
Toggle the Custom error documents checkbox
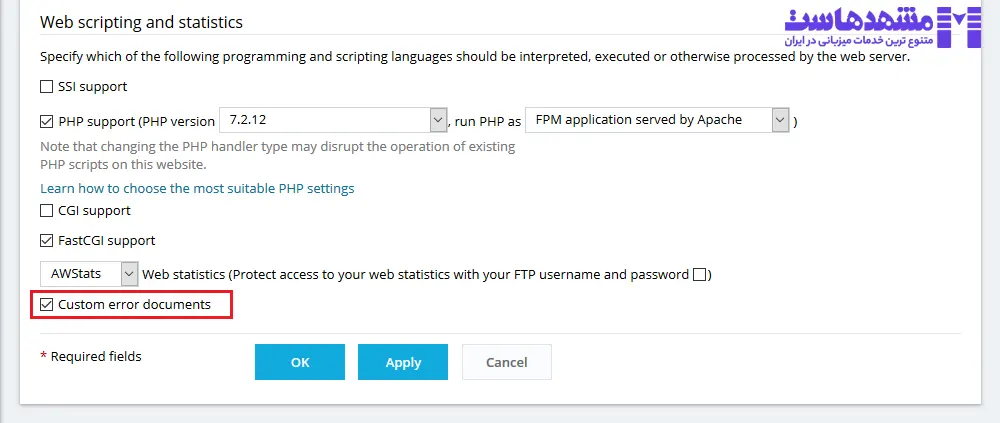pos(46,304)
